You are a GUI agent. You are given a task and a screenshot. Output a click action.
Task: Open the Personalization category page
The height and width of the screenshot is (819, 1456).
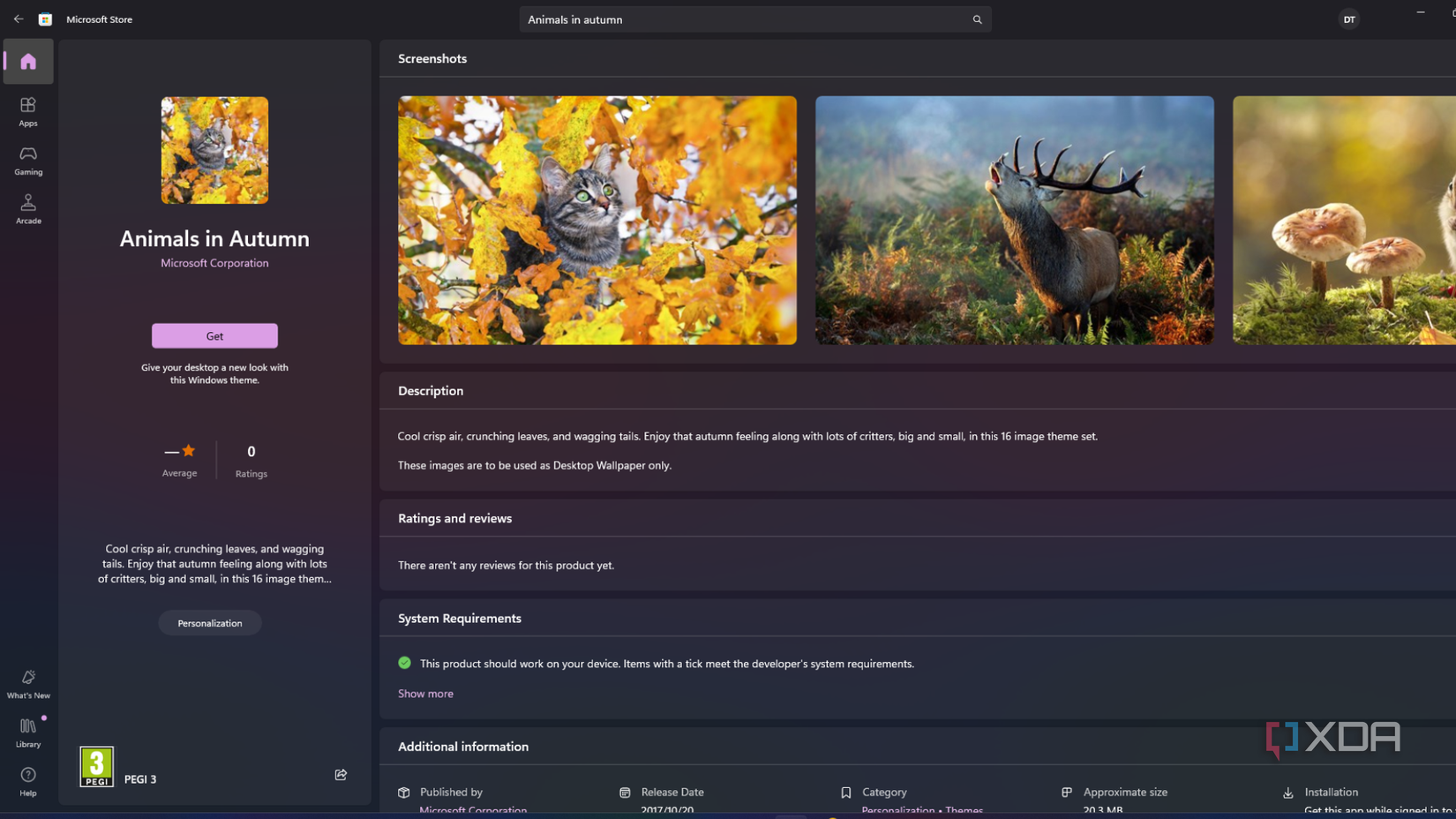(x=209, y=623)
